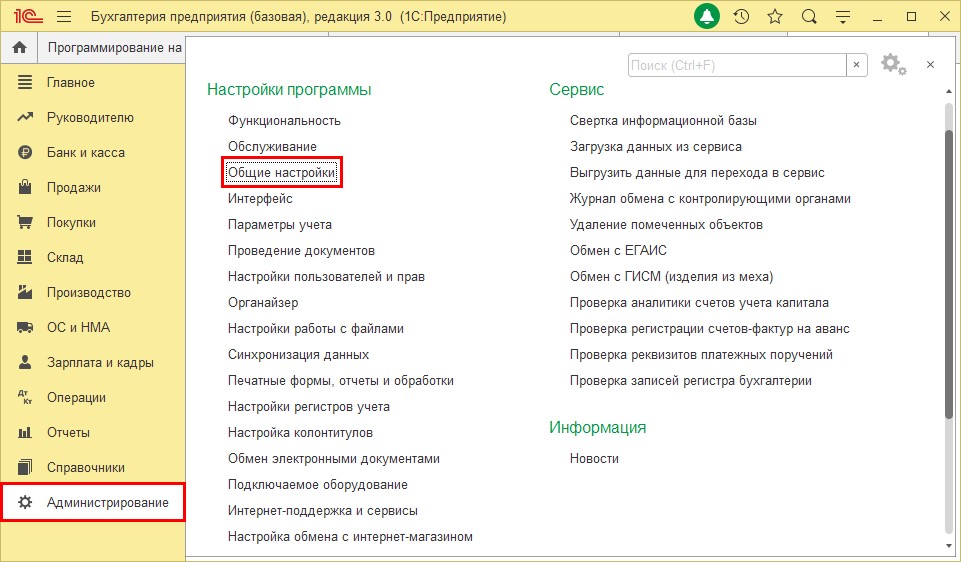Open the Продажи section

coord(74,187)
